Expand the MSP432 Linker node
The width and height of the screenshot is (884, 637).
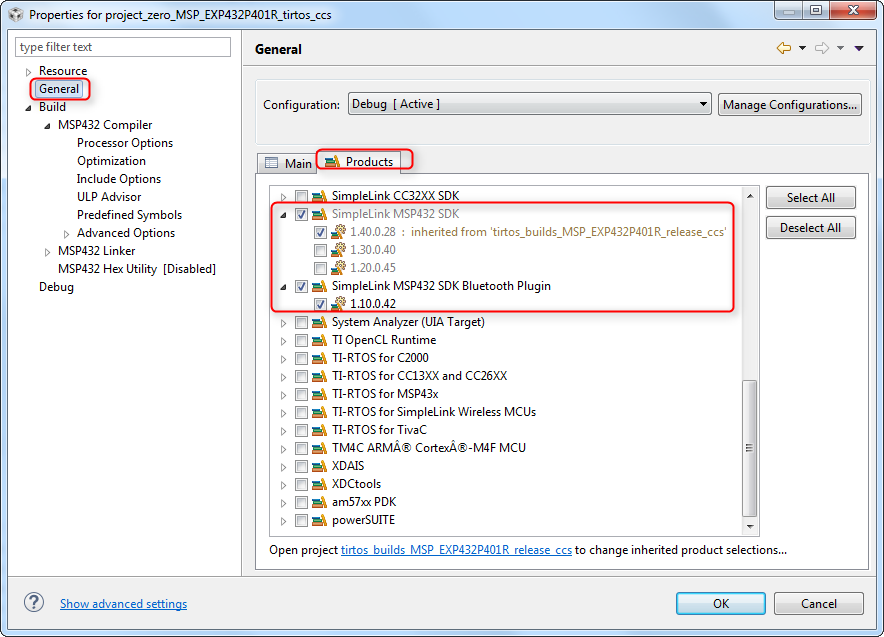click(x=47, y=252)
